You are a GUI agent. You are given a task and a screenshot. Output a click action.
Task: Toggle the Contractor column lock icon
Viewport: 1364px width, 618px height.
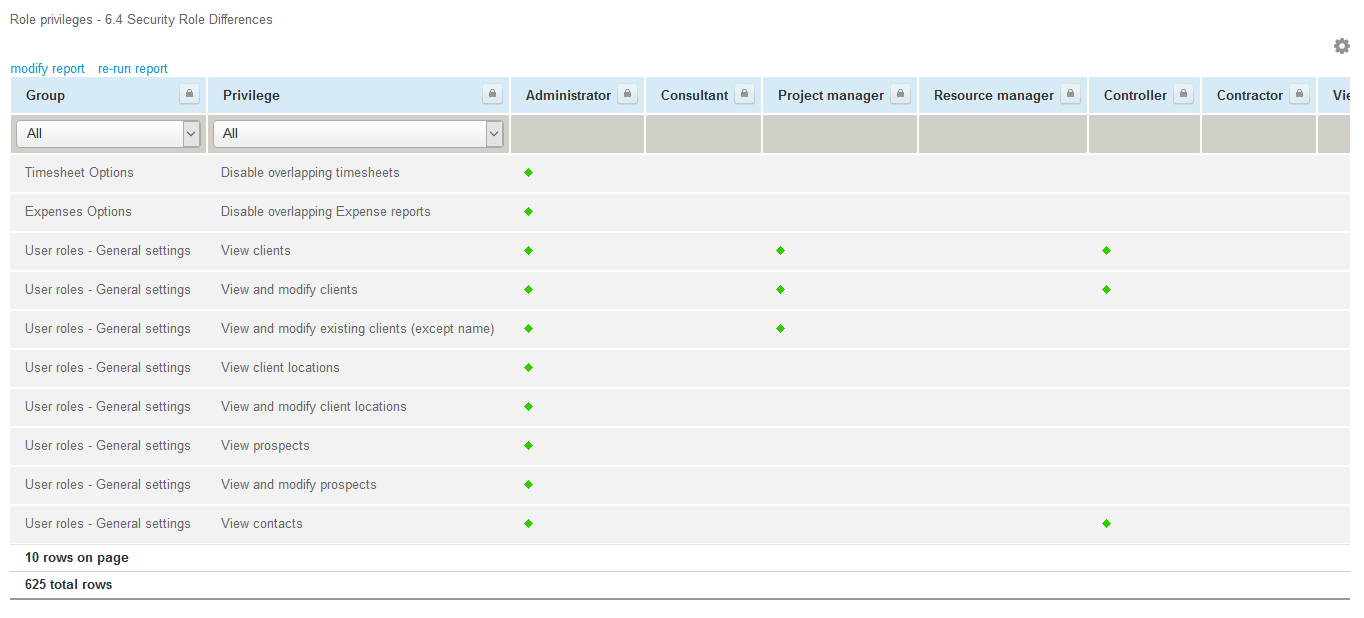click(x=1299, y=94)
